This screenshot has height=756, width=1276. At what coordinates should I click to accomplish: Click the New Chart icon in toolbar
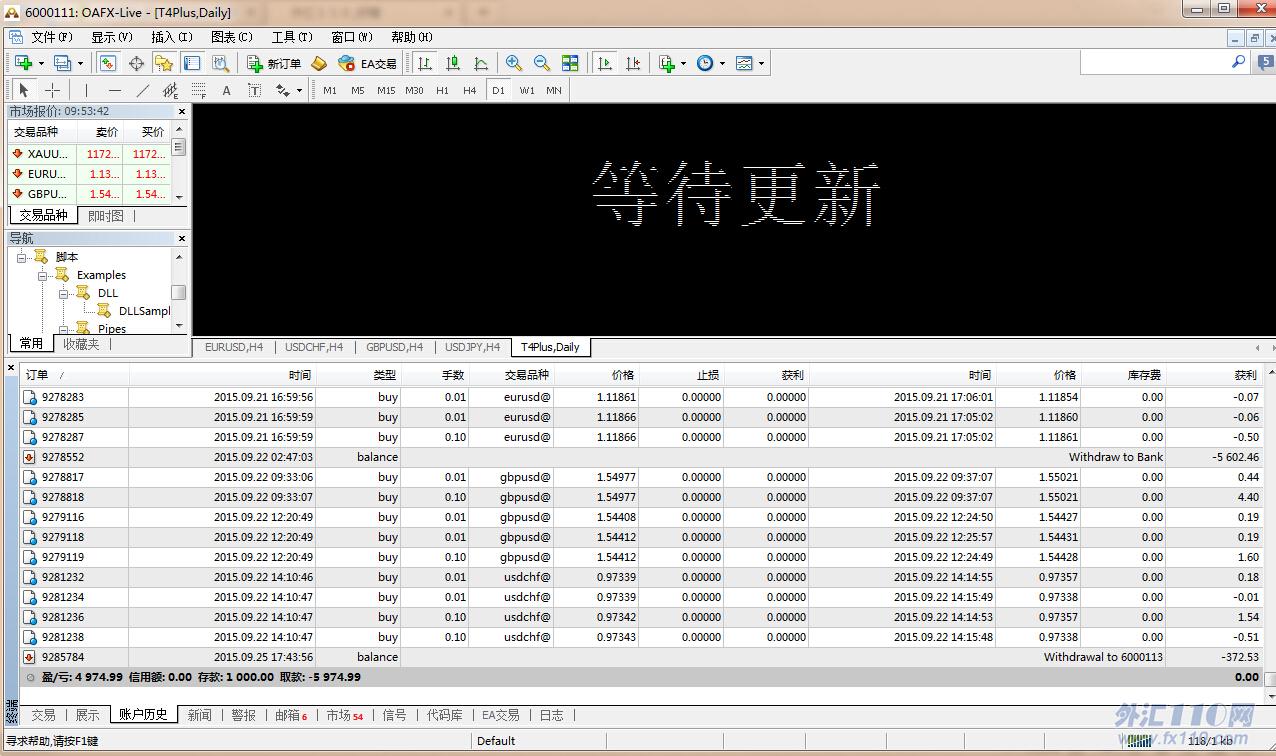pos(23,63)
